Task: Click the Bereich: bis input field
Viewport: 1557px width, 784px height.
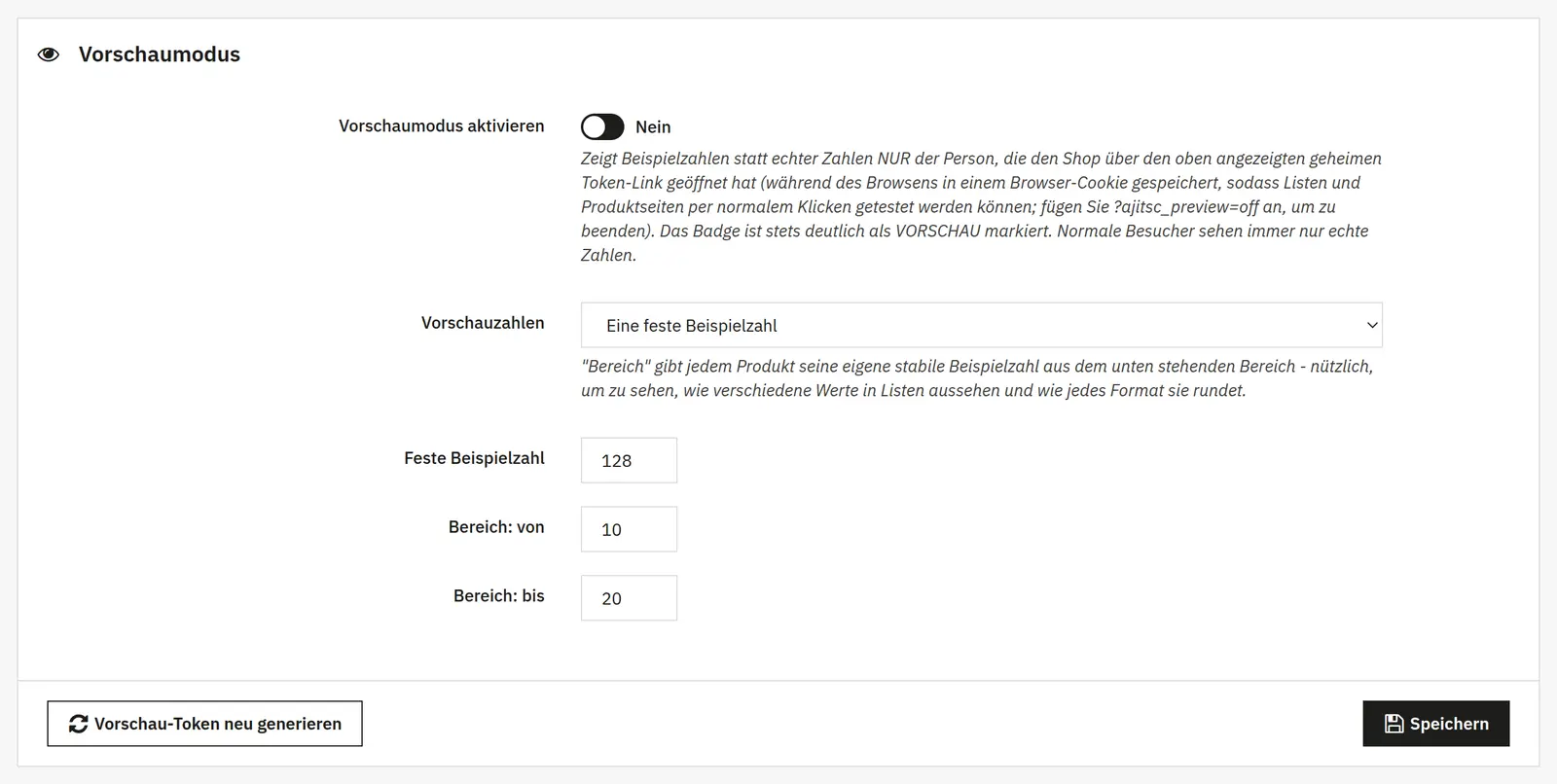Action: pos(629,598)
